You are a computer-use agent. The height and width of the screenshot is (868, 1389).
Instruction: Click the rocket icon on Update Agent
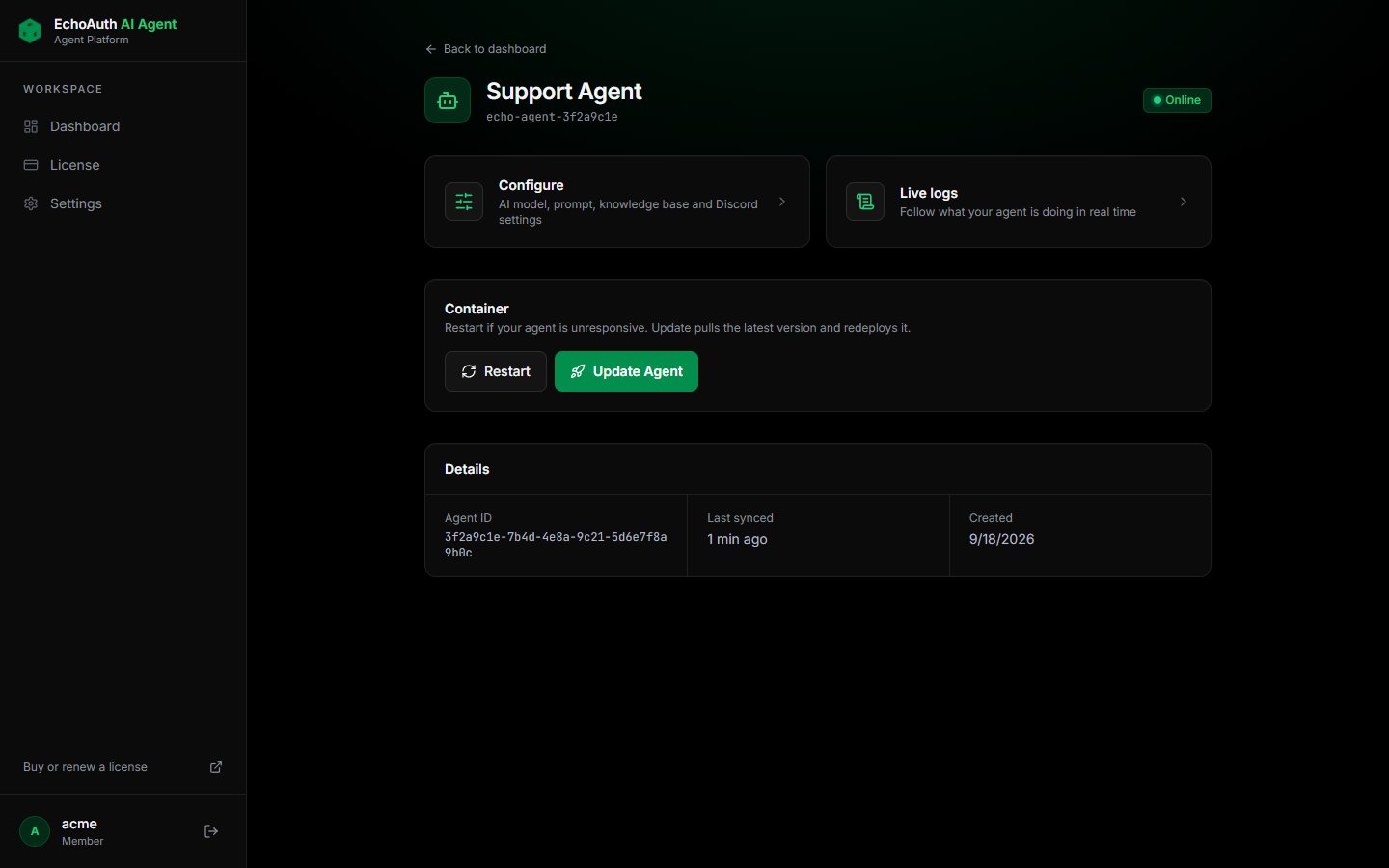(578, 371)
